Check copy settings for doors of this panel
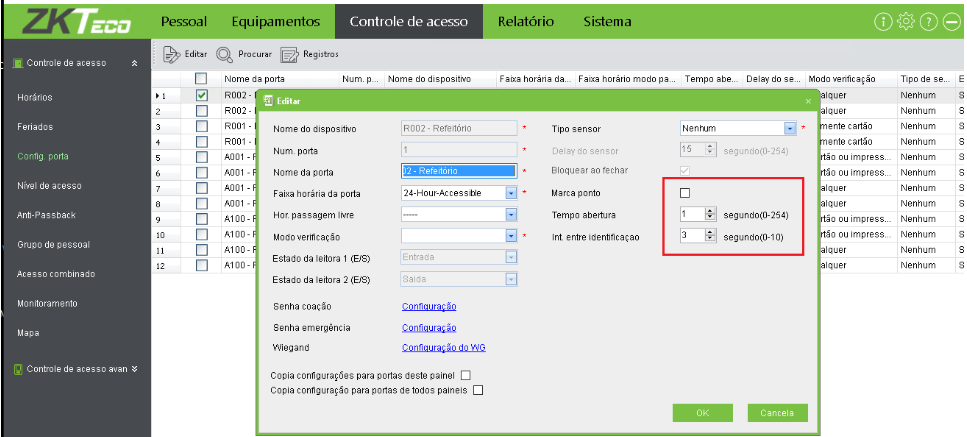The height and width of the screenshot is (437, 967). tap(465, 374)
